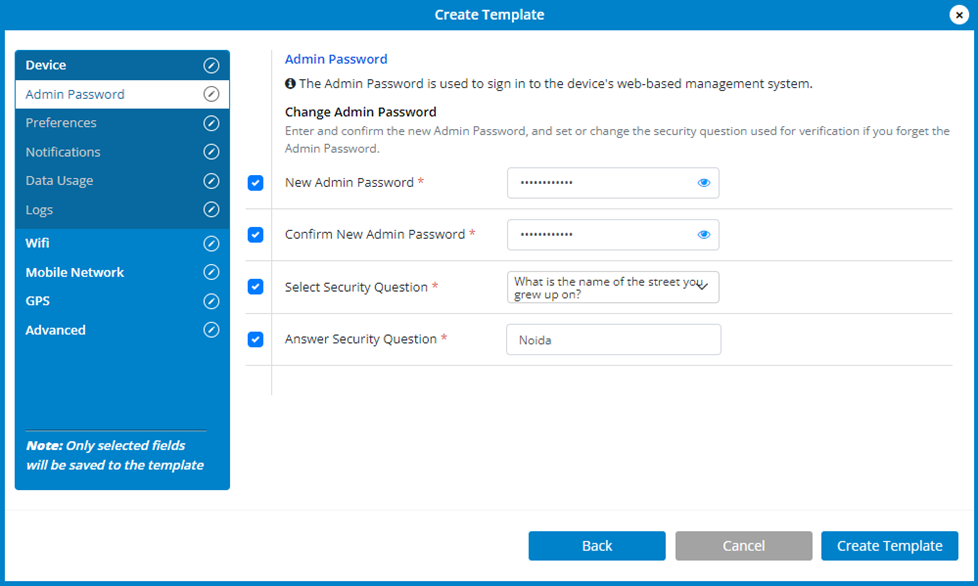Click the edit icon next to Device
The height and width of the screenshot is (586, 978).
pyautogui.click(x=211, y=65)
